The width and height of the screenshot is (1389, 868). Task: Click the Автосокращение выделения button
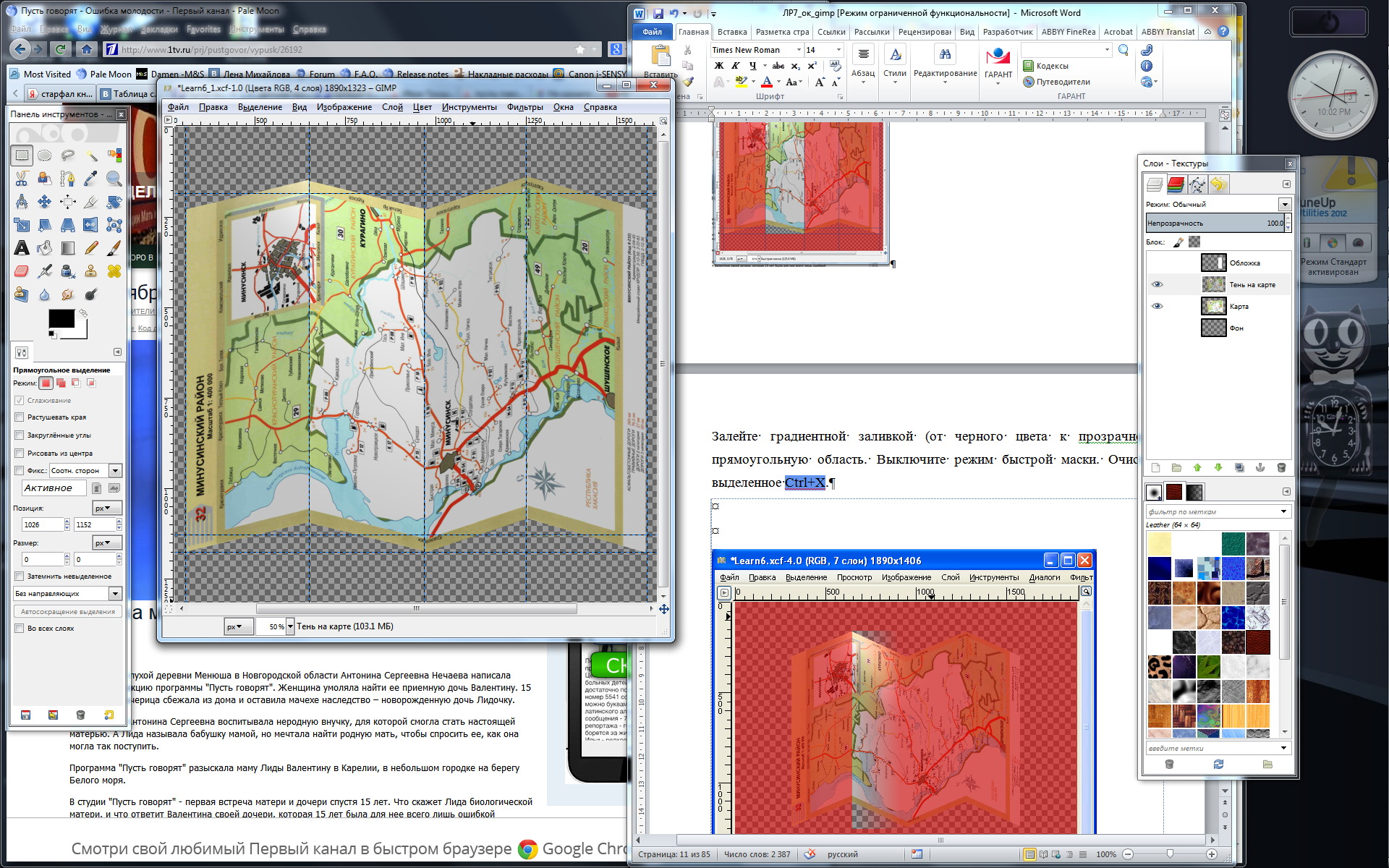pos(68,612)
